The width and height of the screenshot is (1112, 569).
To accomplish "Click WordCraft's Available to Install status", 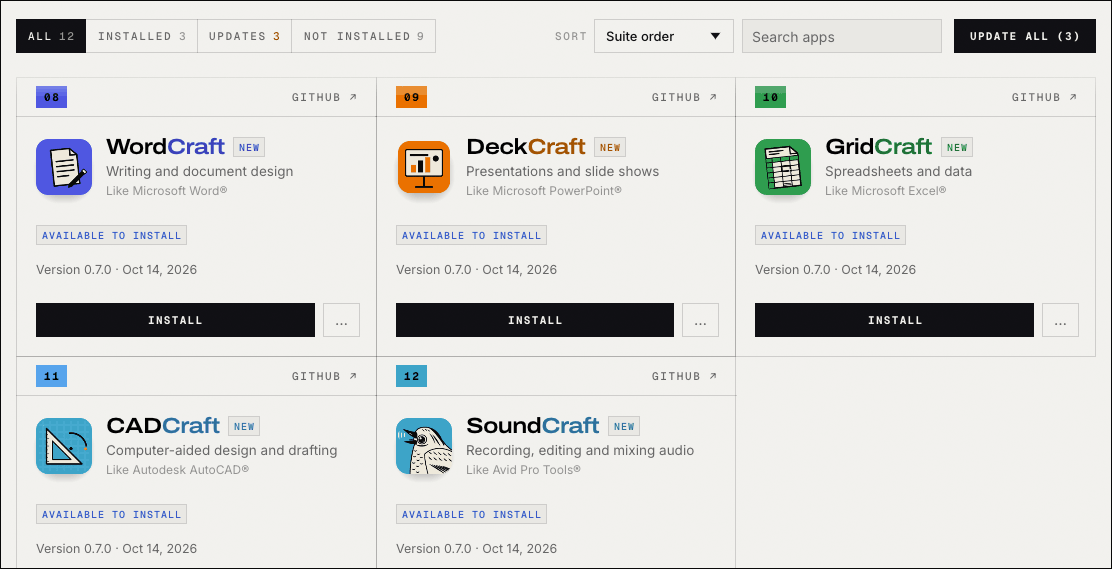I will tap(111, 236).
